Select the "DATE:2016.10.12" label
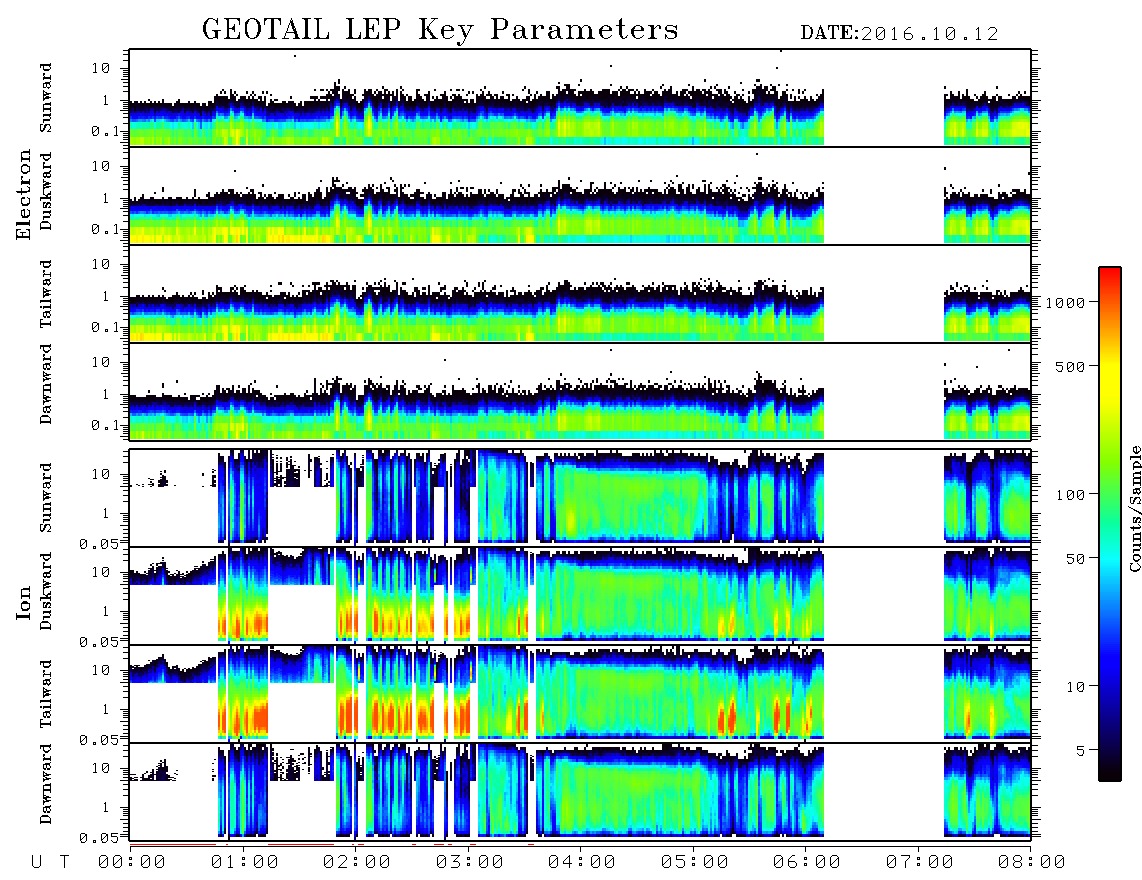 click(899, 34)
